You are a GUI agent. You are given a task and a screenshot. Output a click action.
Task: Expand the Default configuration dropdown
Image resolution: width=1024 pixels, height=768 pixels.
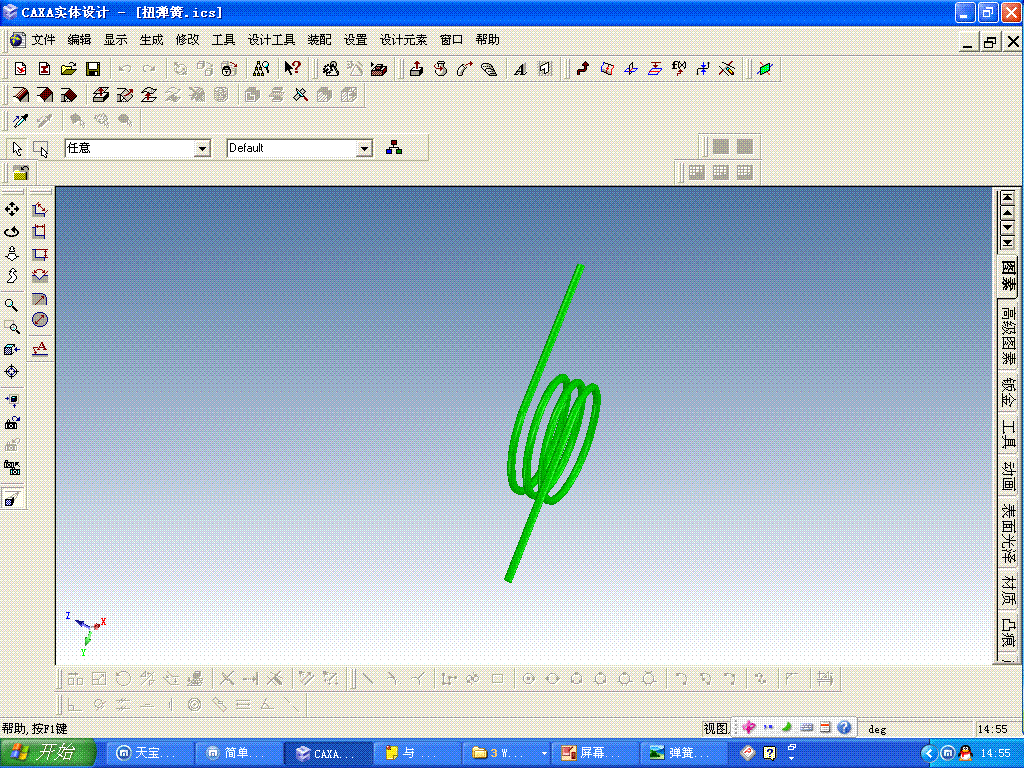[x=364, y=149]
